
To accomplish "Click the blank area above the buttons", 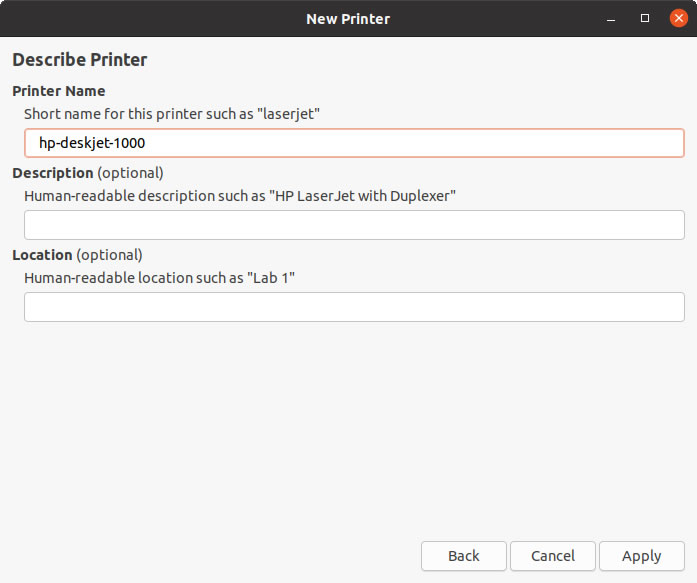I will [348, 427].
